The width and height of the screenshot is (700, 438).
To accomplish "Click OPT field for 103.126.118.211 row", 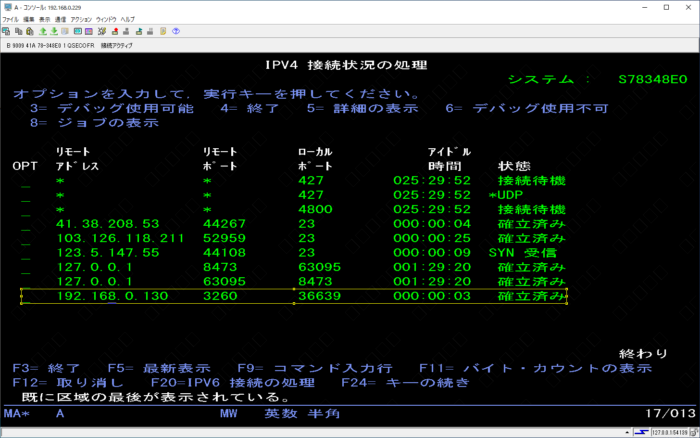I will [26, 238].
